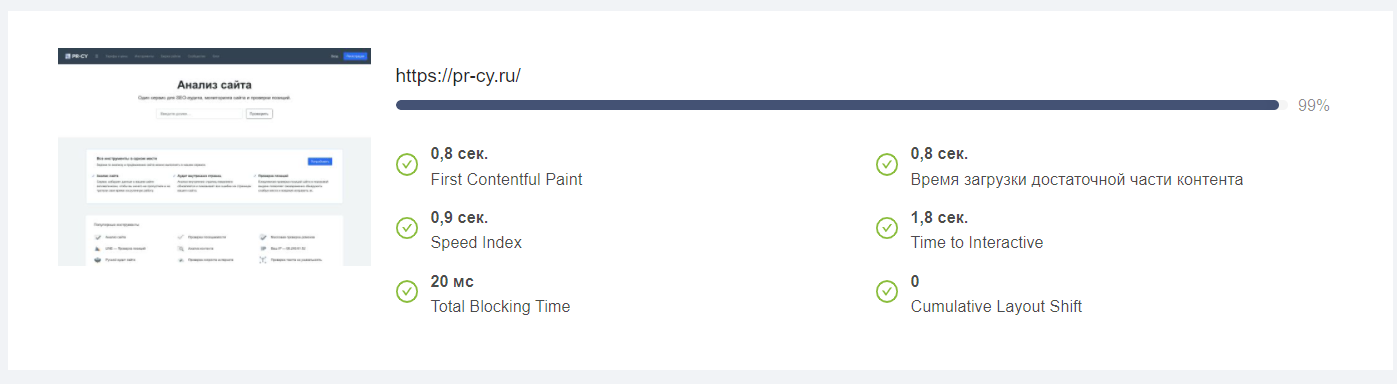
Task: Click the Cumulative Layout Shift checkmark icon
Action: click(x=887, y=292)
